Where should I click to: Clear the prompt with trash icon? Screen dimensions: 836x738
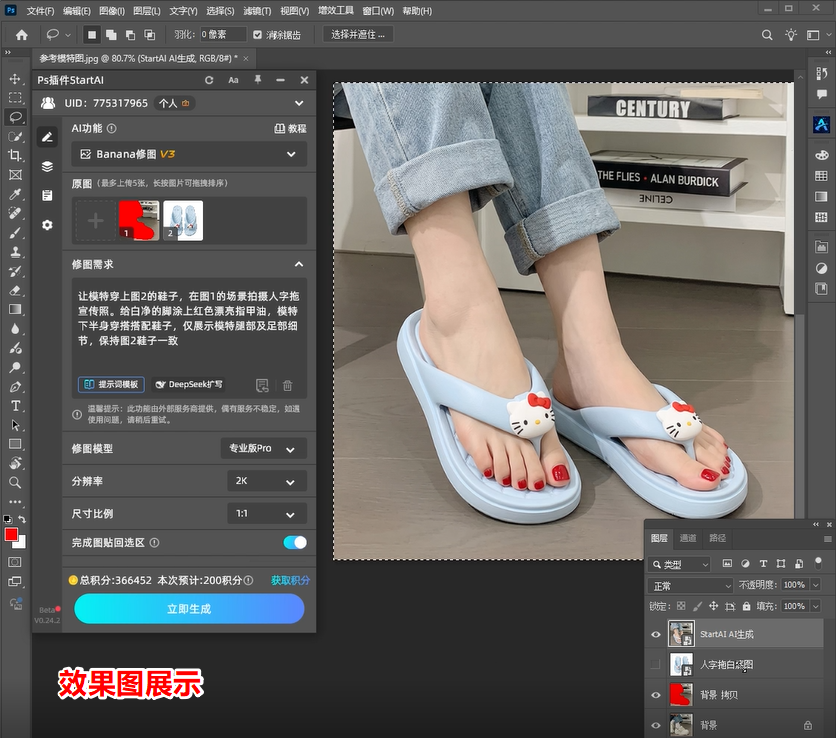tap(287, 385)
